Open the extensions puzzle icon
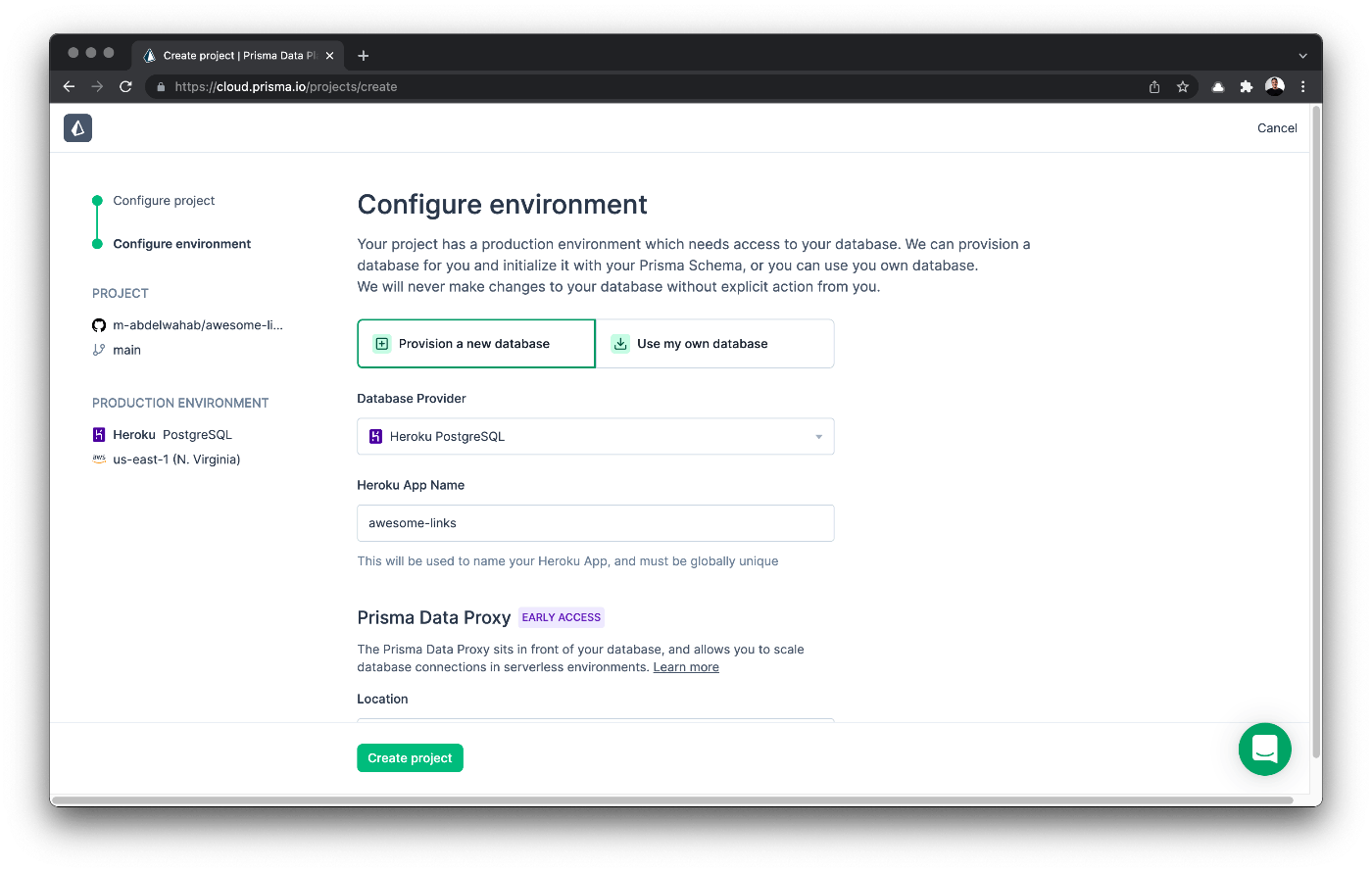 pyautogui.click(x=1246, y=86)
